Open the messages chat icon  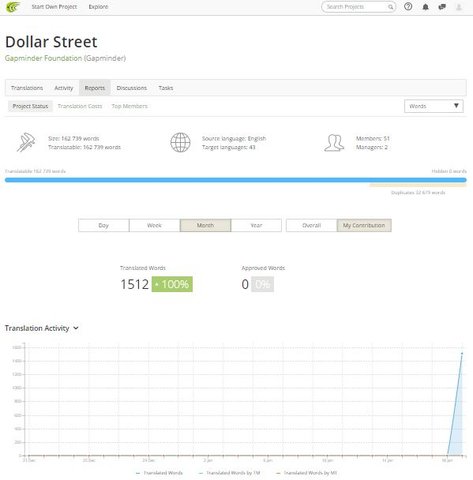point(442,7)
